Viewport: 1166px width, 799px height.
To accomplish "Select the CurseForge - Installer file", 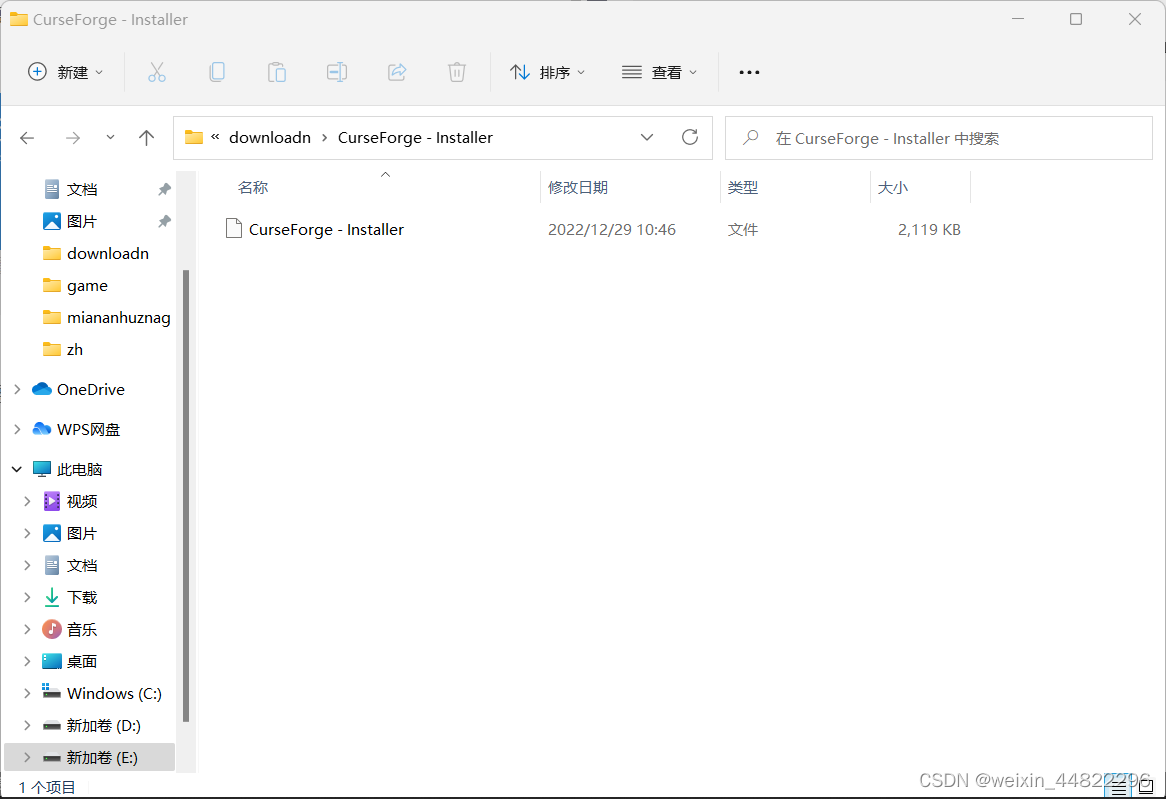I will coord(326,229).
